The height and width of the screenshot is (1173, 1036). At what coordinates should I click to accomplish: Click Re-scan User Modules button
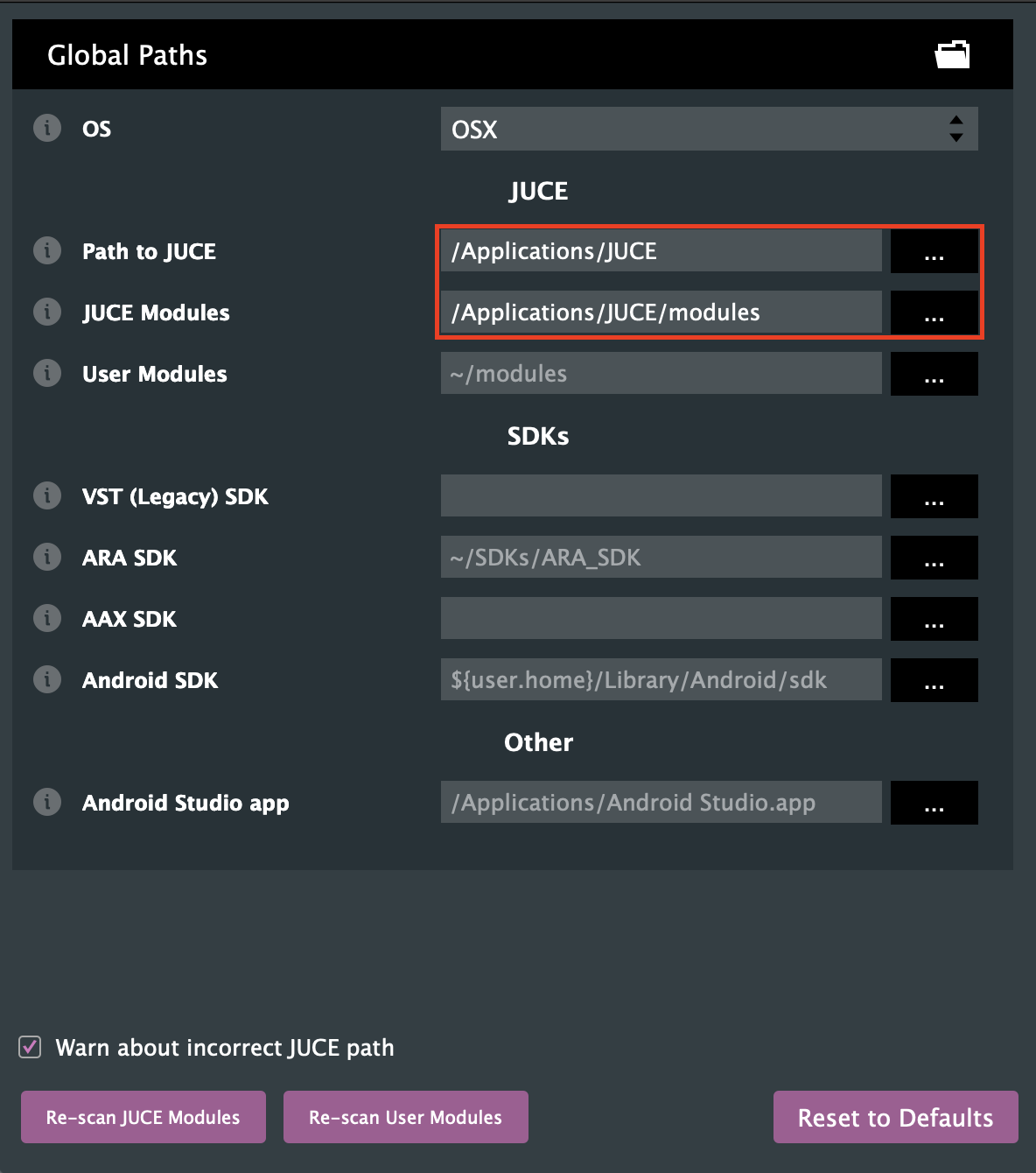click(x=406, y=1117)
